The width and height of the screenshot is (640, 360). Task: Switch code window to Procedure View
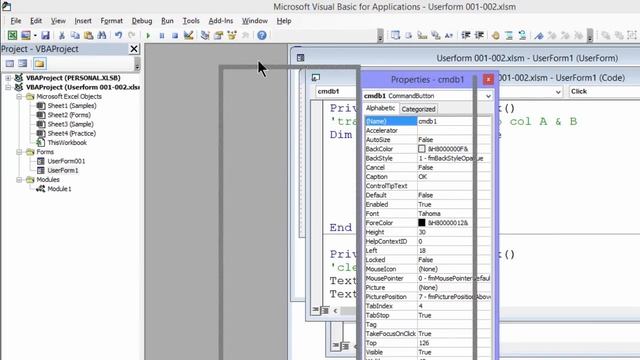pyautogui.click(x=316, y=310)
